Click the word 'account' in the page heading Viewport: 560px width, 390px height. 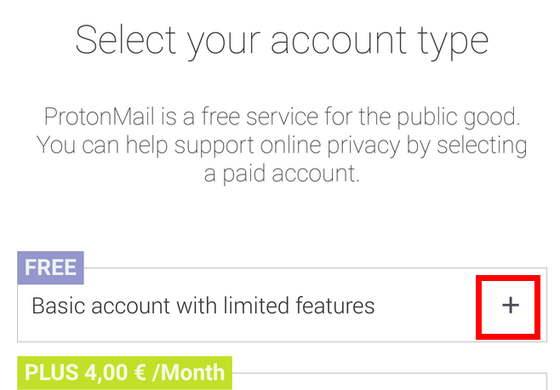[x=339, y=40]
